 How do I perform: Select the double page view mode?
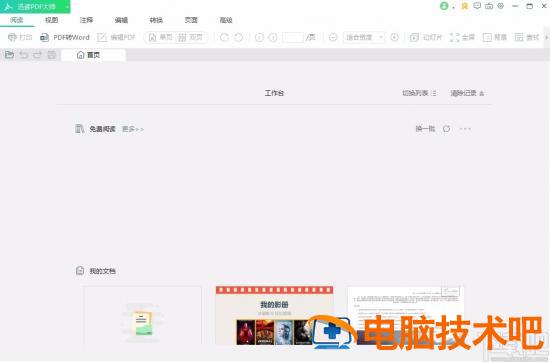pos(190,37)
